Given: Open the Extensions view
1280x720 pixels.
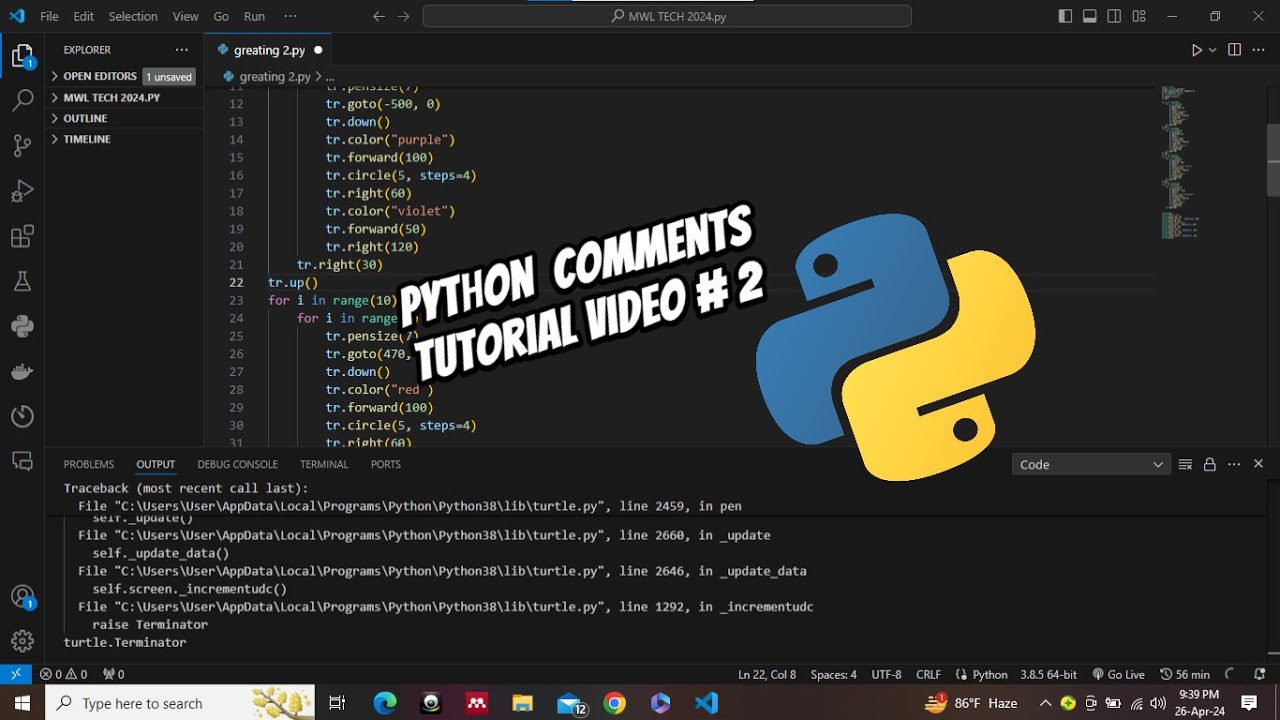Looking at the screenshot, I should (x=22, y=237).
